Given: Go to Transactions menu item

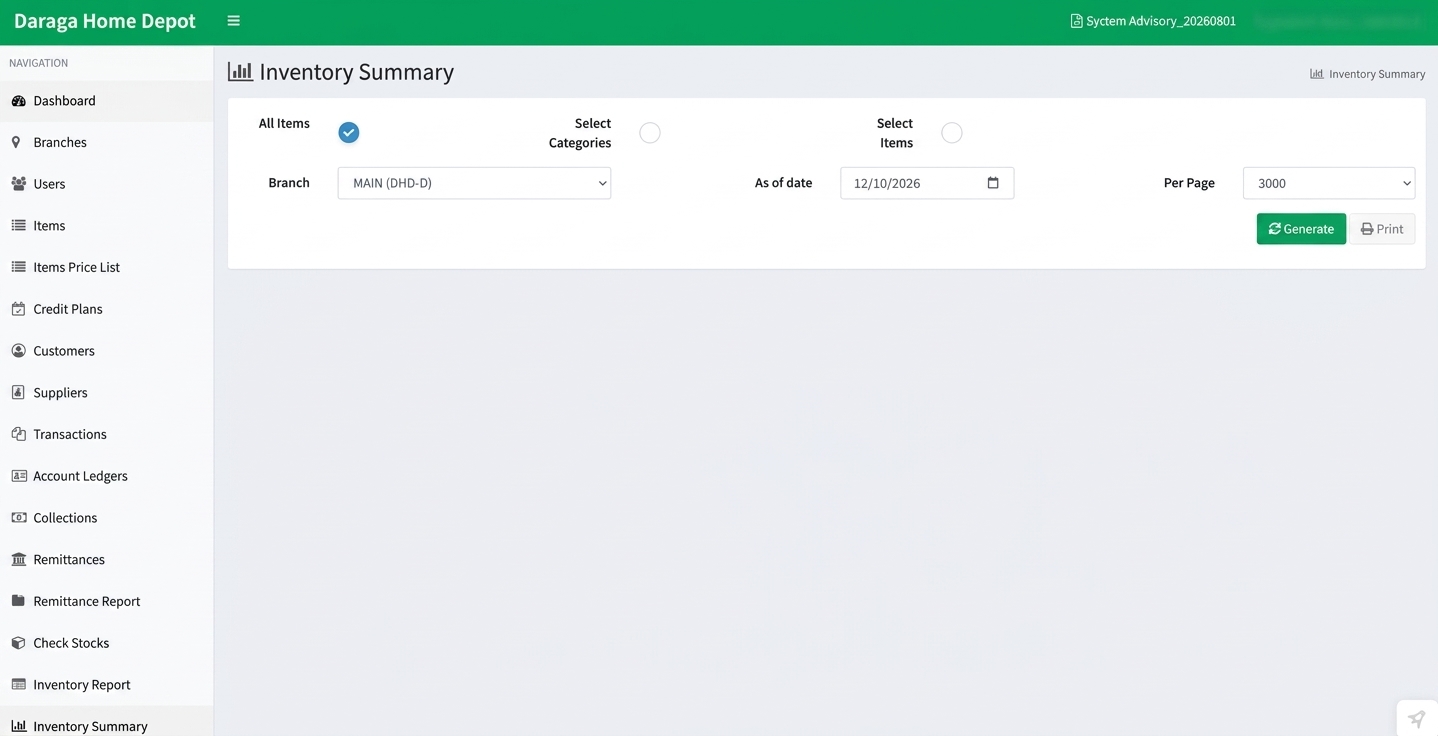Looking at the screenshot, I should pyautogui.click(x=106, y=434).
